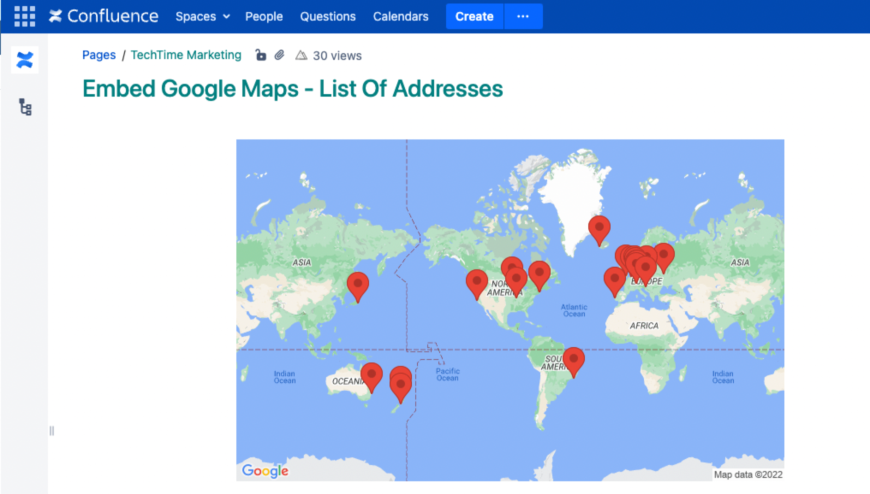Screen dimensions: 870x494
Task: Click the Create button
Action: click(474, 17)
